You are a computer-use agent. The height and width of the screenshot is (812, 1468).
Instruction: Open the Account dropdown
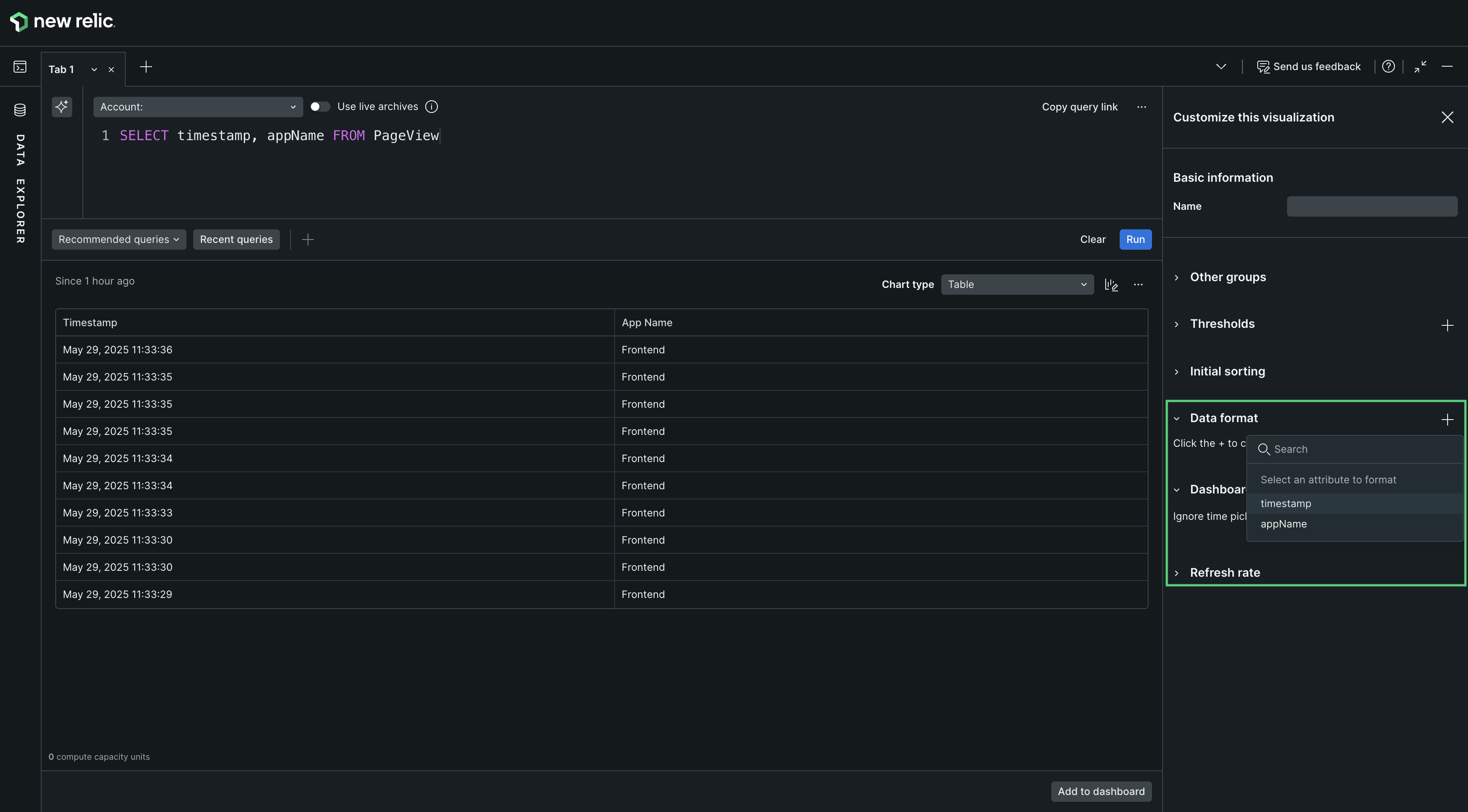pyautogui.click(x=198, y=107)
